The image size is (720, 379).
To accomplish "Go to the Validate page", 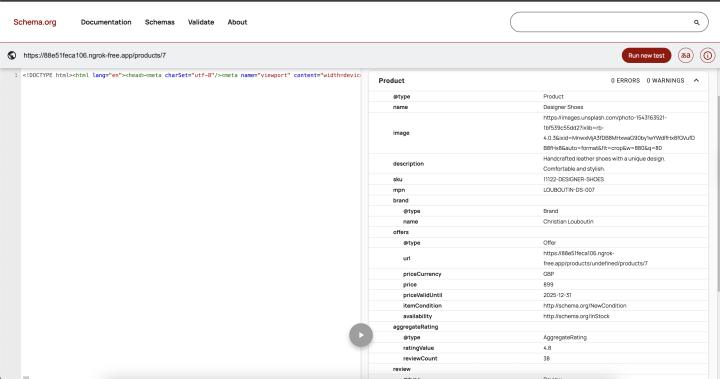I will 201,22.
